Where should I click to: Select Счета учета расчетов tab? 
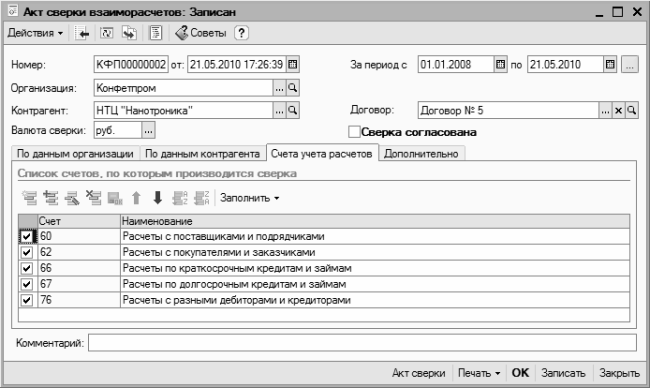point(322,153)
